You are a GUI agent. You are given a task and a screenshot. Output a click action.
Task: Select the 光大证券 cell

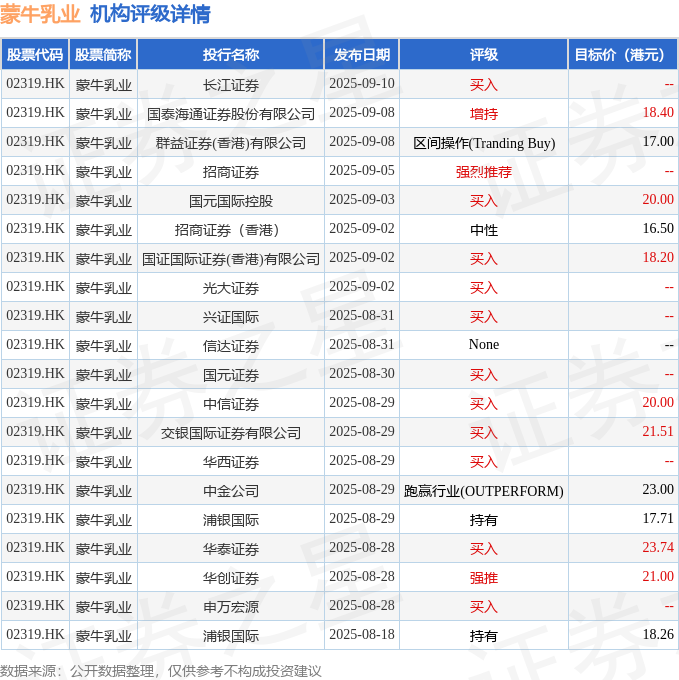231,288
